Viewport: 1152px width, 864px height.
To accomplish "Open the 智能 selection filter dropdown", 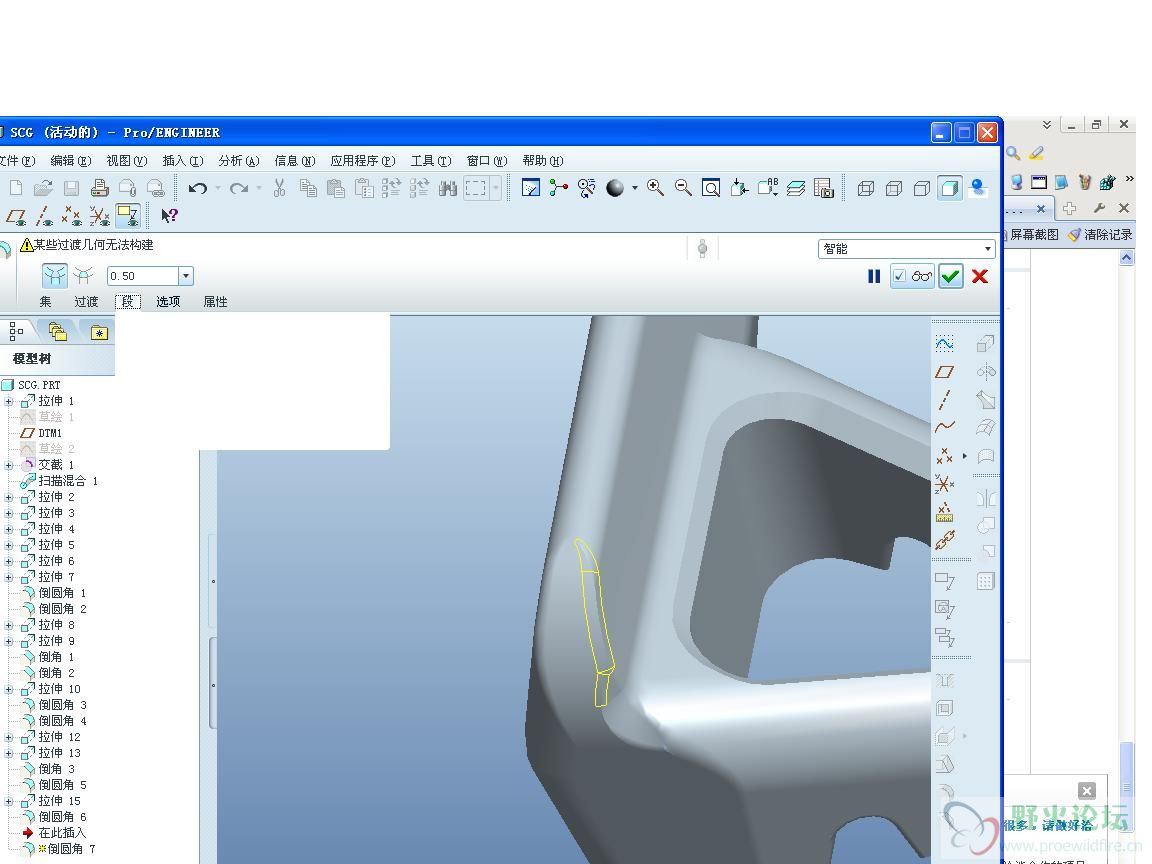I will pyautogui.click(x=987, y=249).
